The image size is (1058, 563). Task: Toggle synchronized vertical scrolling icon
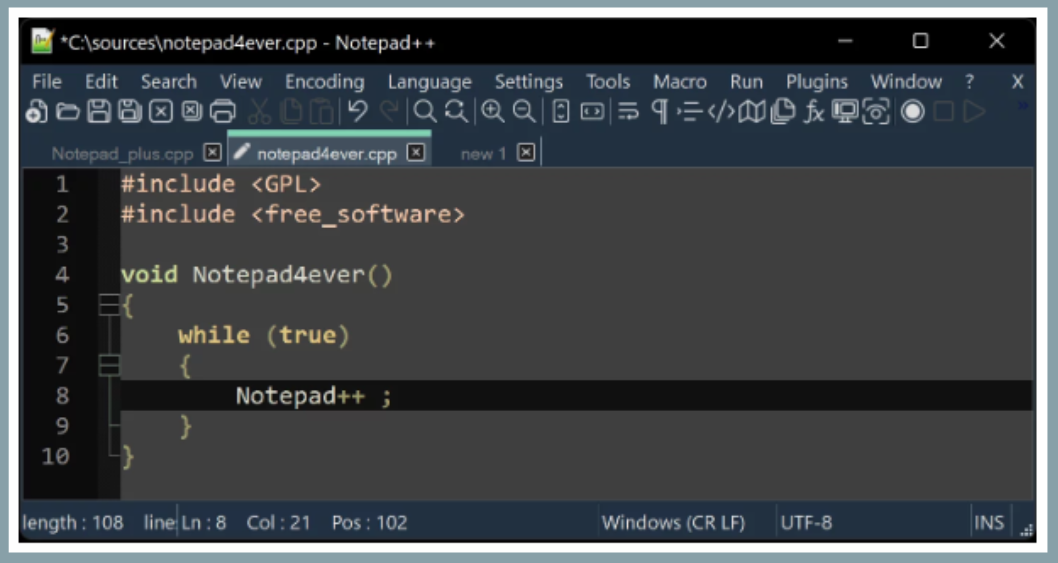point(561,111)
